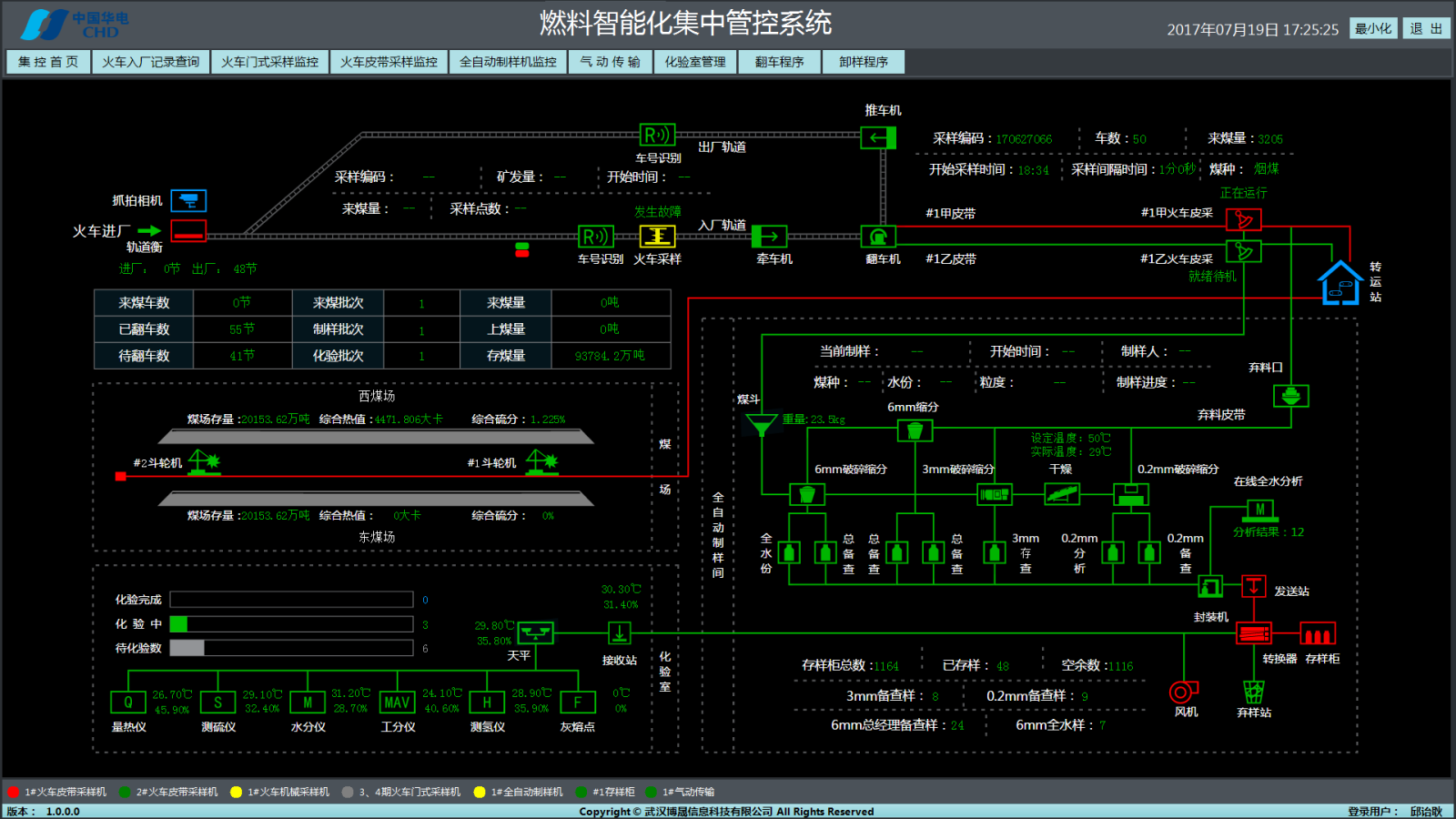The width and height of the screenshot is (1456, 819).
Task: Click the 1#火车皮带采样机 red status indicator
Action: pos(14,792)
